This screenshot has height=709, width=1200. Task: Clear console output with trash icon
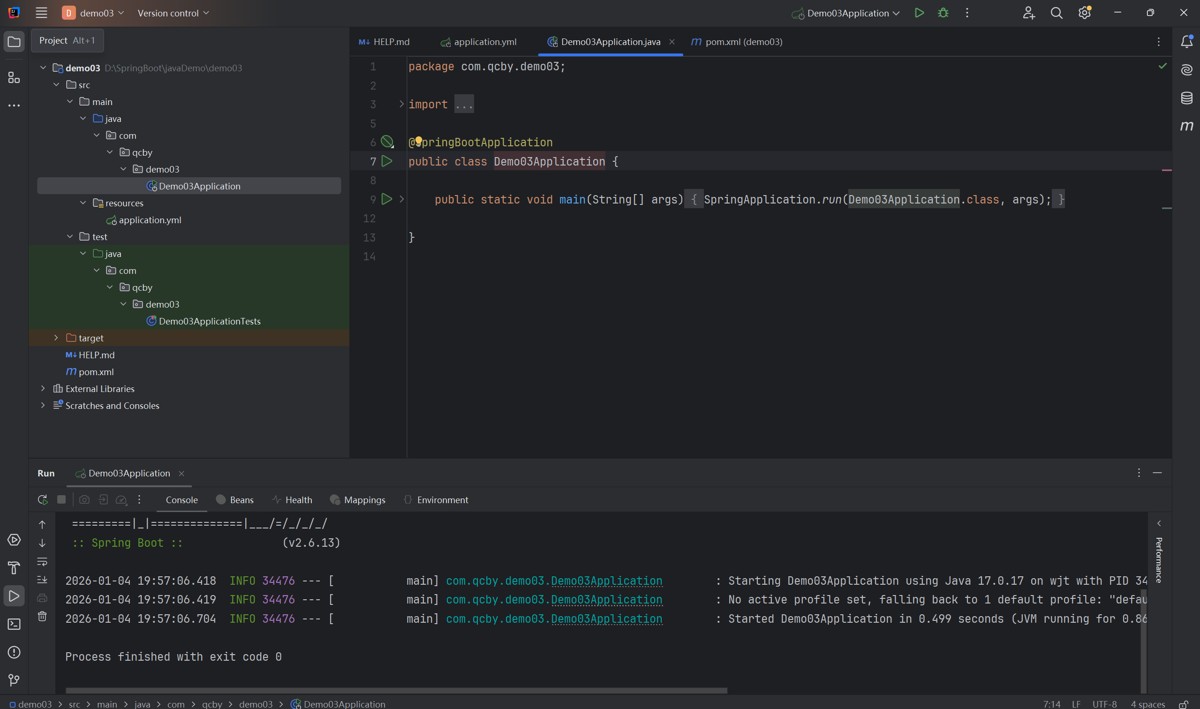(x=42, y=616)
